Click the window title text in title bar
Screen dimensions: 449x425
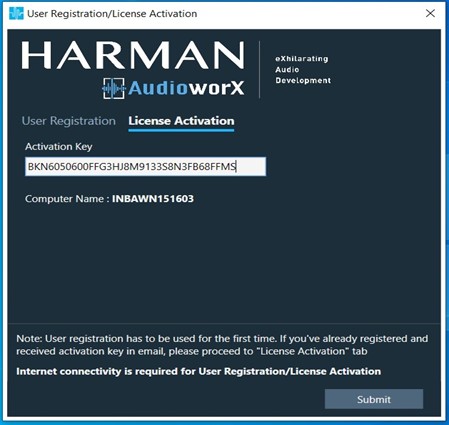112,14
